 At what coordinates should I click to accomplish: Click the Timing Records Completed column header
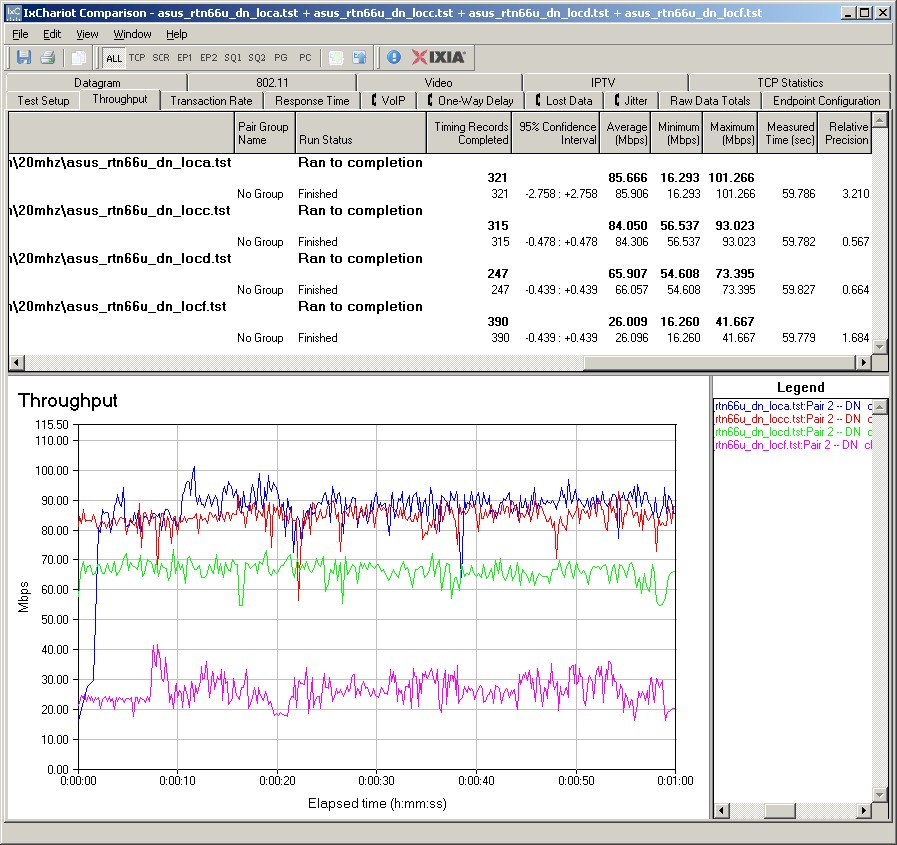469,133
